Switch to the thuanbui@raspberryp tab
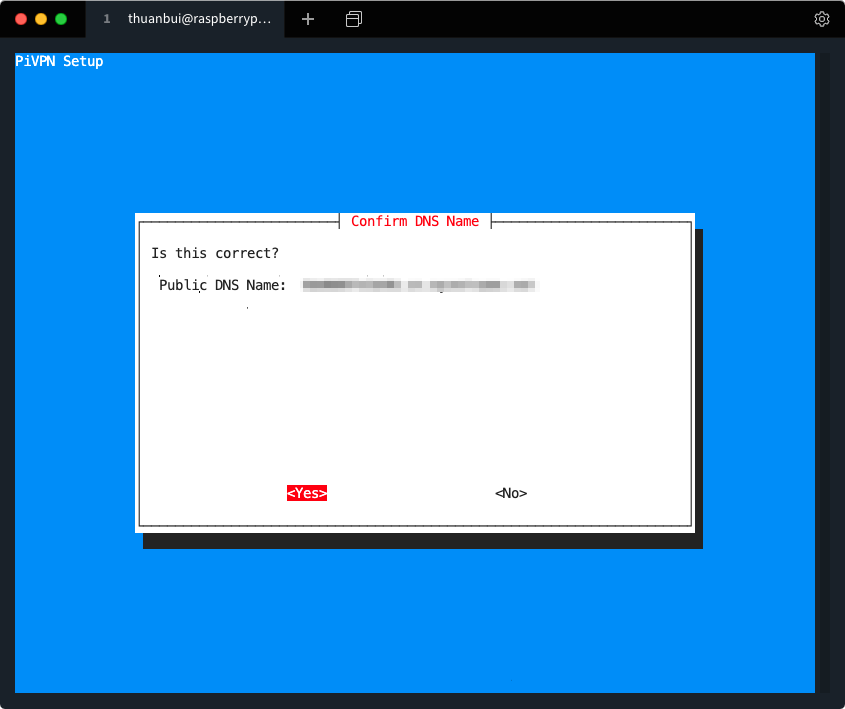The width and height of the screenshot is (845, 709). (x=198, y=19)
